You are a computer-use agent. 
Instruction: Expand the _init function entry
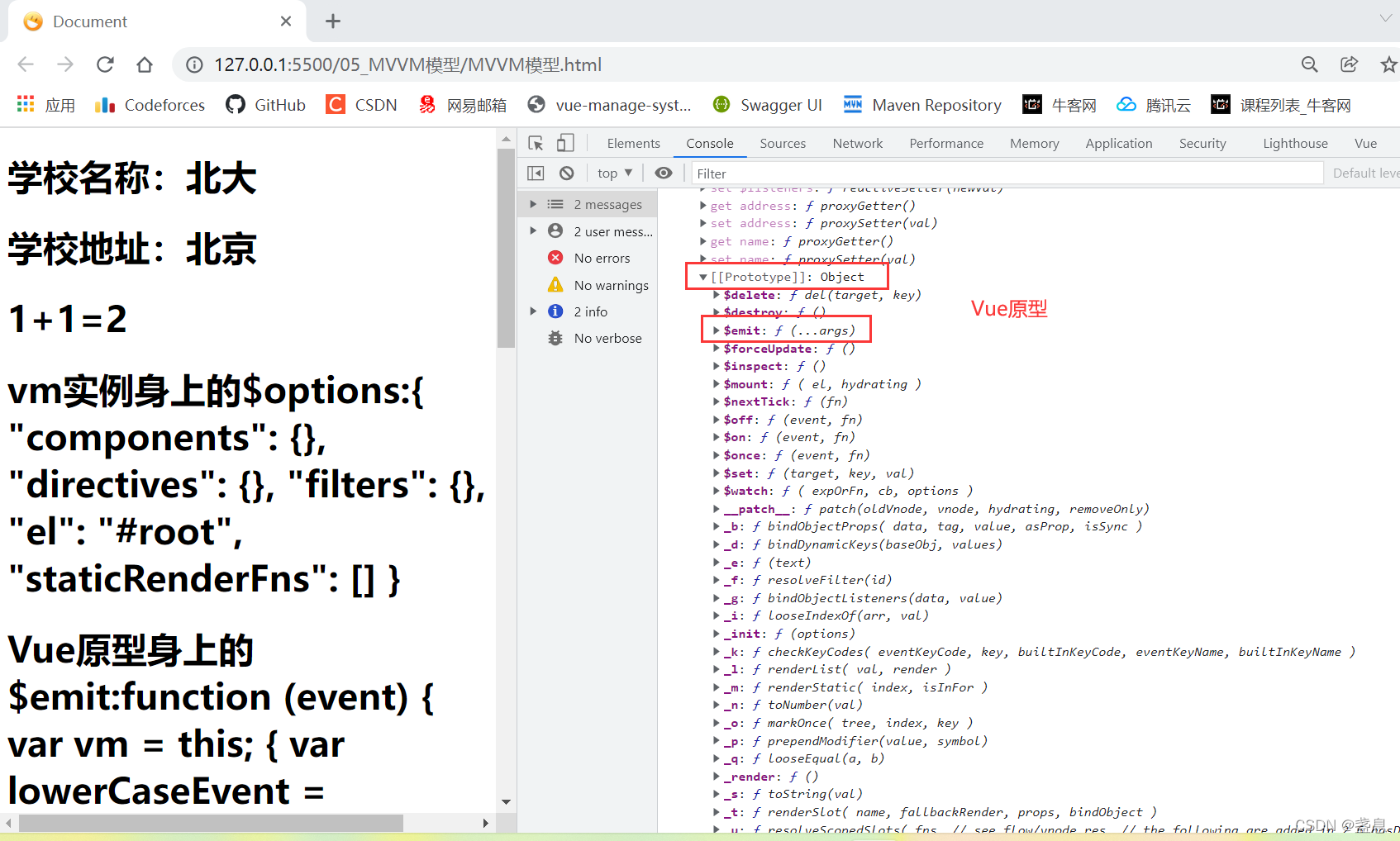pyautogui.click(x=717, y=634)
